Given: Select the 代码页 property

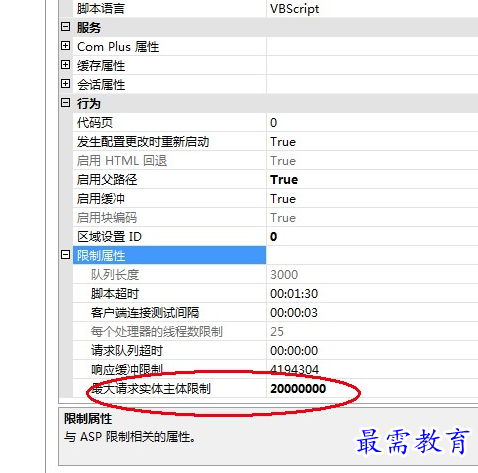Looking at the screenshot, I should [x=169, y=122].
